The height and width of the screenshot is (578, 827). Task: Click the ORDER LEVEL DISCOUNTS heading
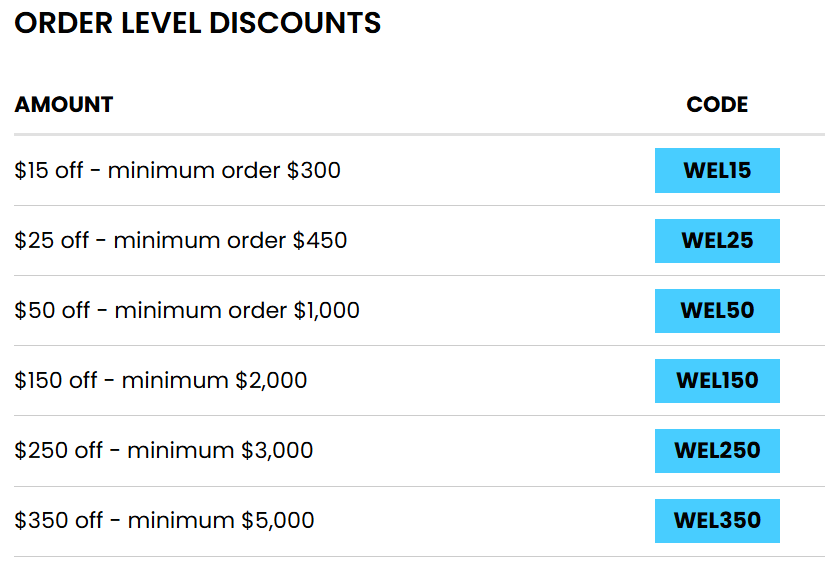(x=198, y=23)
